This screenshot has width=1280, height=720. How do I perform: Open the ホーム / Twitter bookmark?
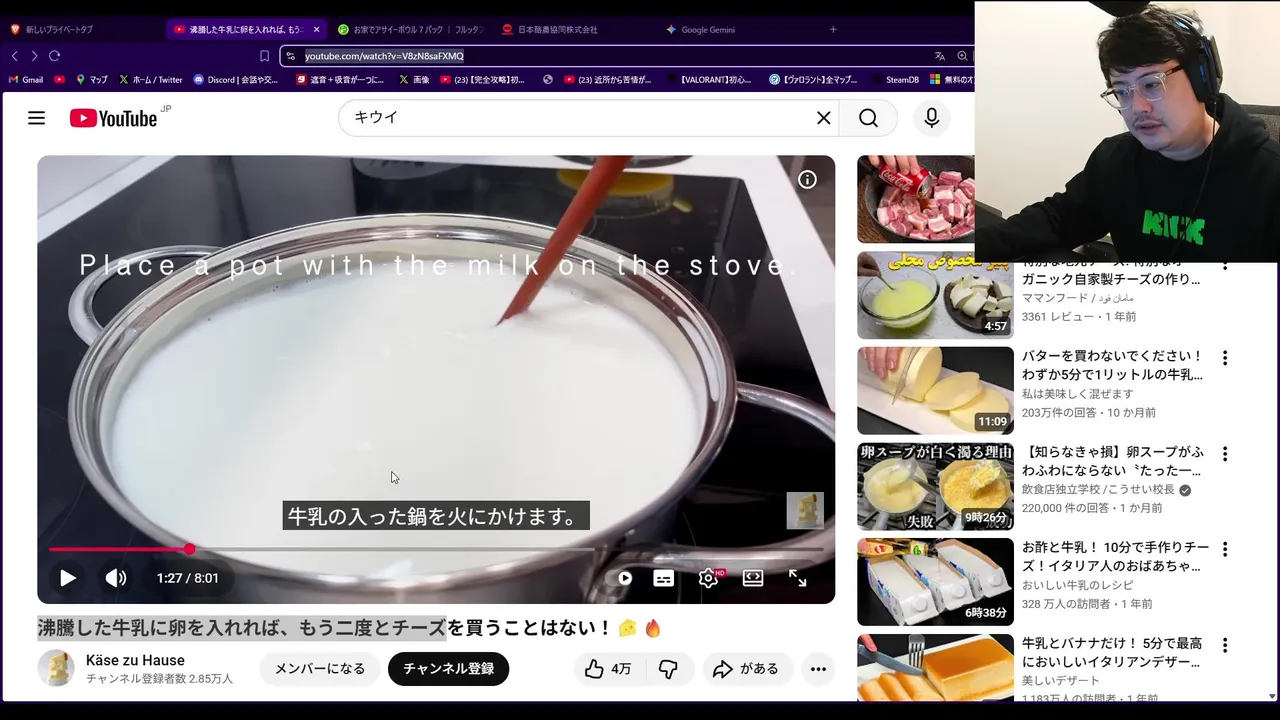(x=150, y=79)
